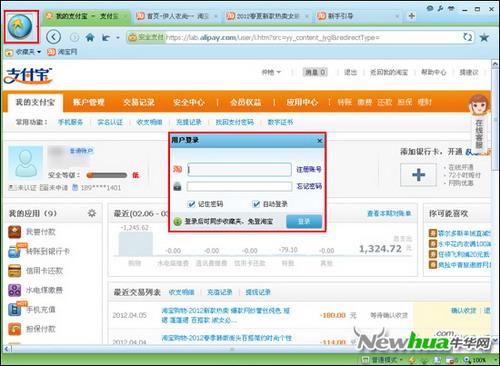Click the 安全等级 security level bar
Screen dimensions: 500x366
(x=107, y=175)
